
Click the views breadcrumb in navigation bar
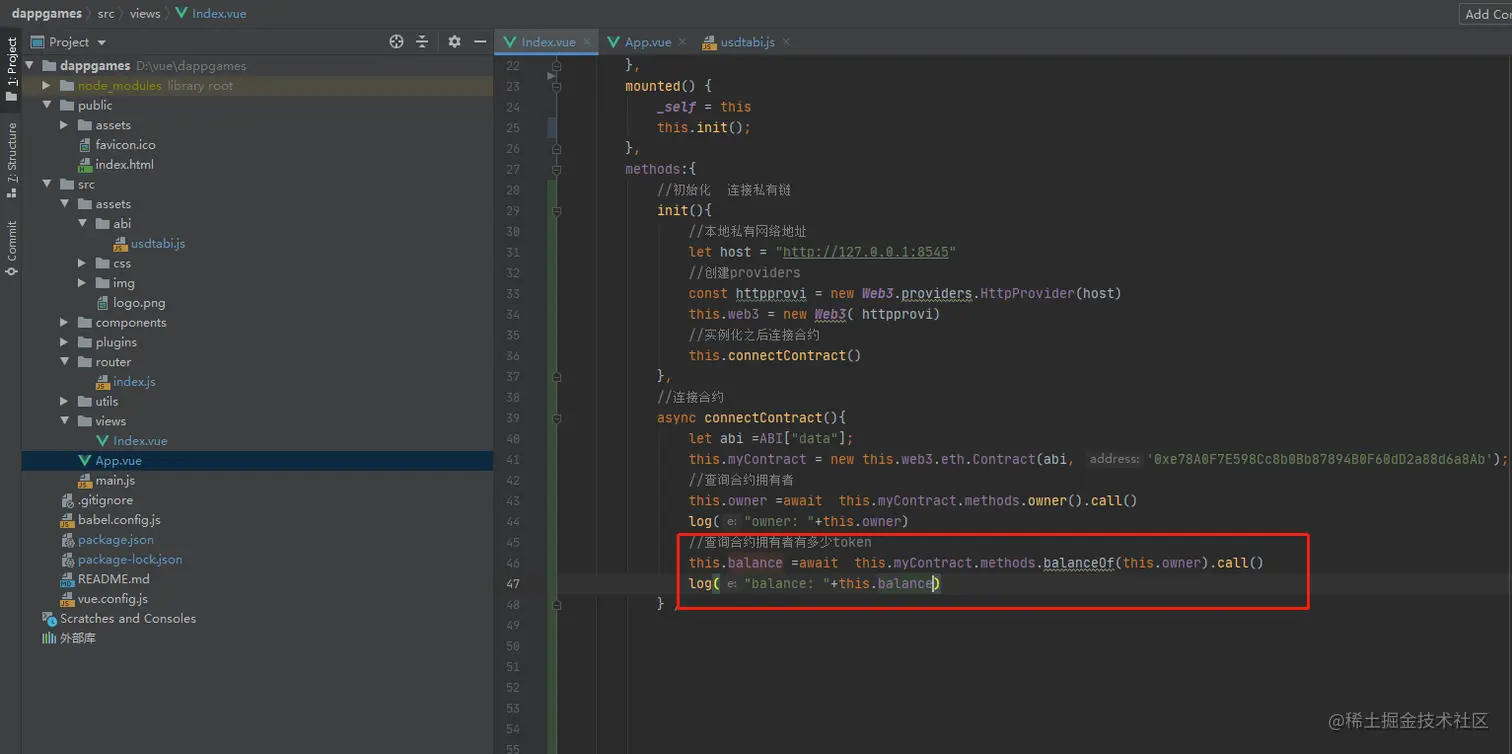click(145, 13)
